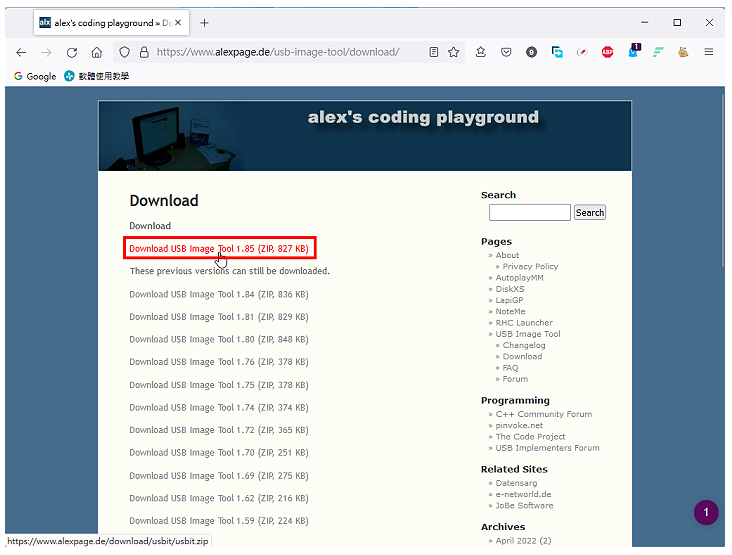Viewport: 732px width, 555px height.
Task: Download USB Image Tool 1.59 zip
Action: click(219, 520)
